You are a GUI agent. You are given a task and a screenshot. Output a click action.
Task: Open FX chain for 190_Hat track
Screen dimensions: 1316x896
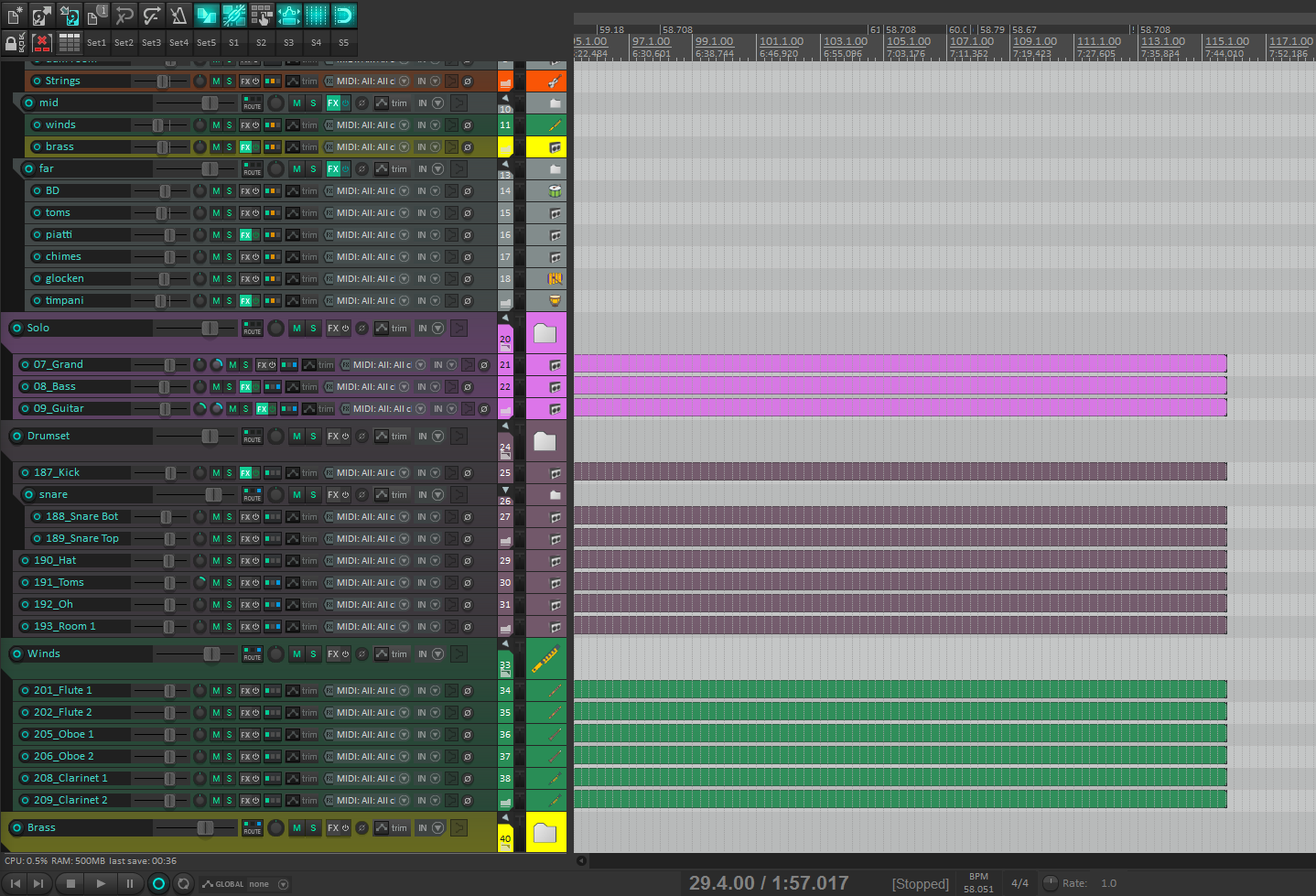point(245,561)
